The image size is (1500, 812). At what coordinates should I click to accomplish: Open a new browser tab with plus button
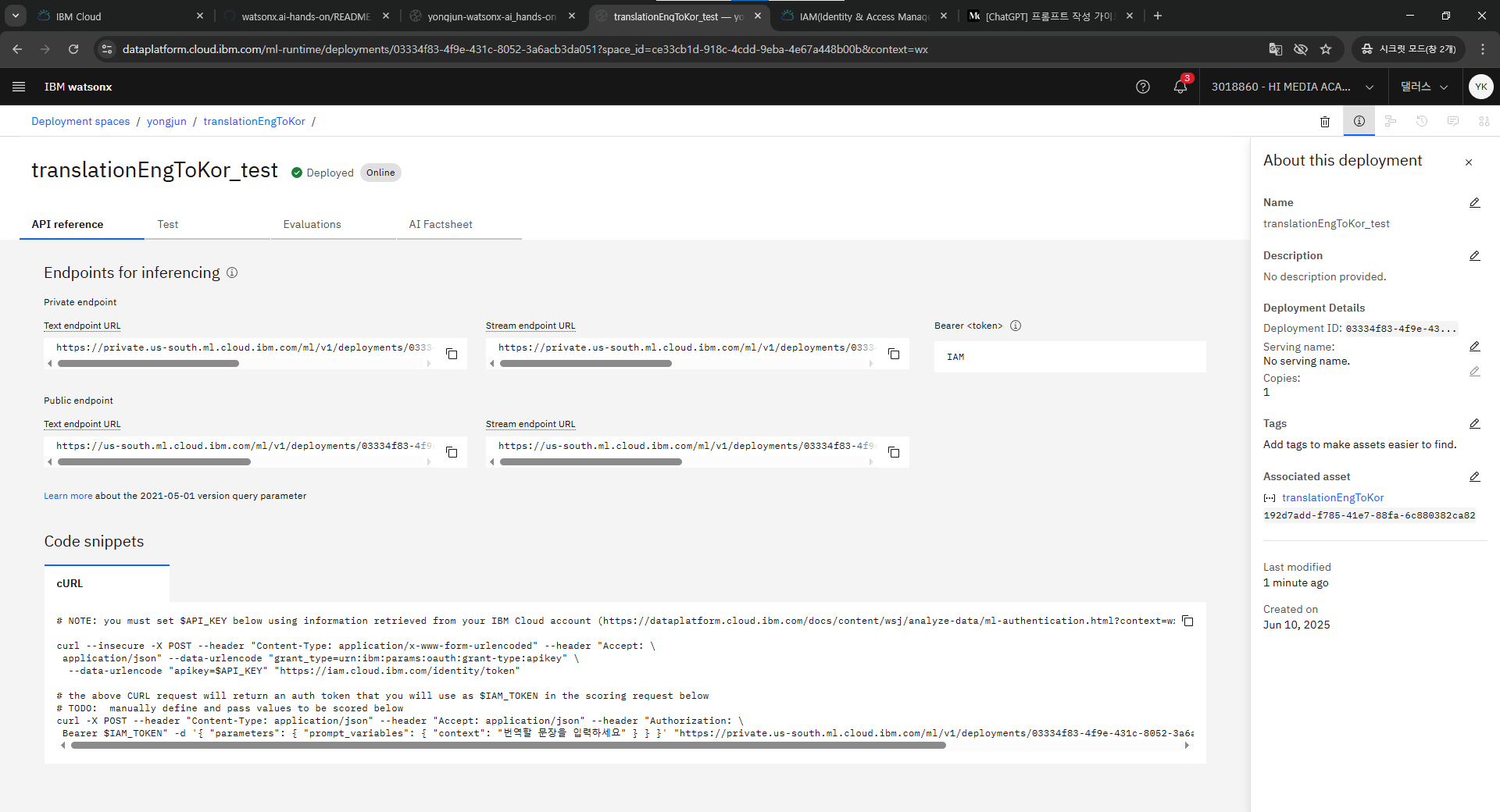tap(1158, 16)
